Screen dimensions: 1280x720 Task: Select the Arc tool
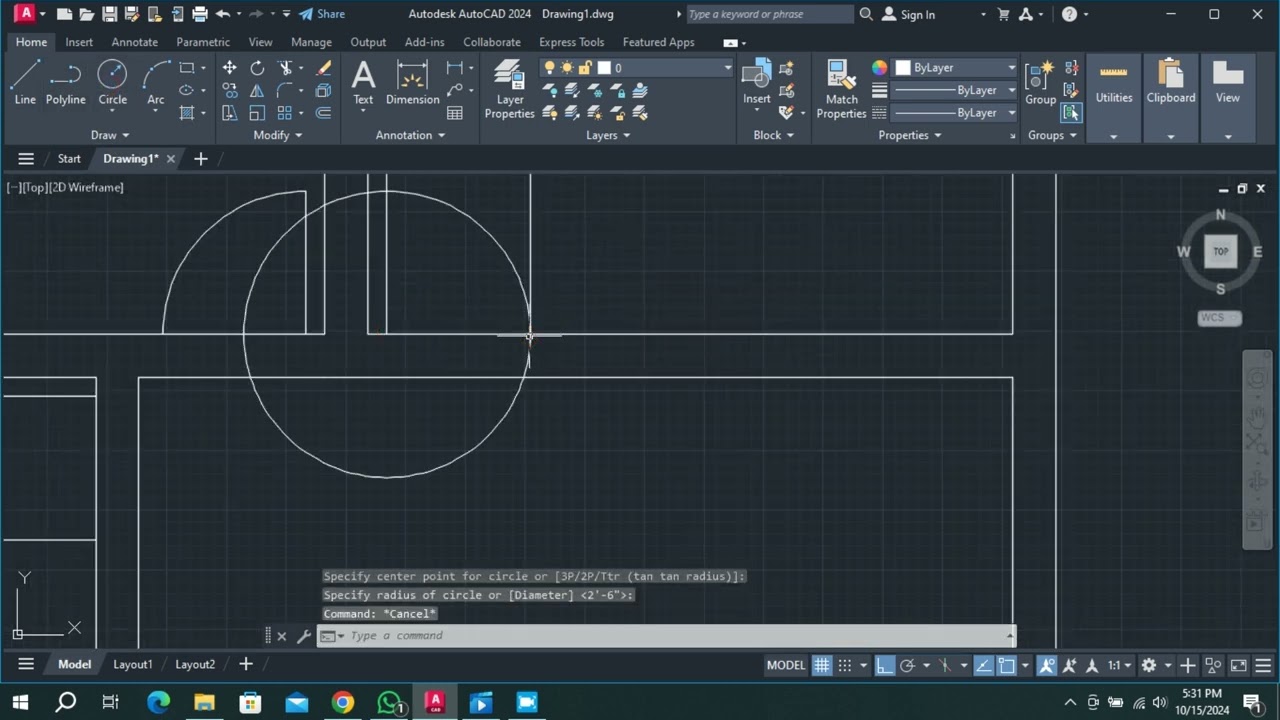pyautogui.click(x=155, y=82)
